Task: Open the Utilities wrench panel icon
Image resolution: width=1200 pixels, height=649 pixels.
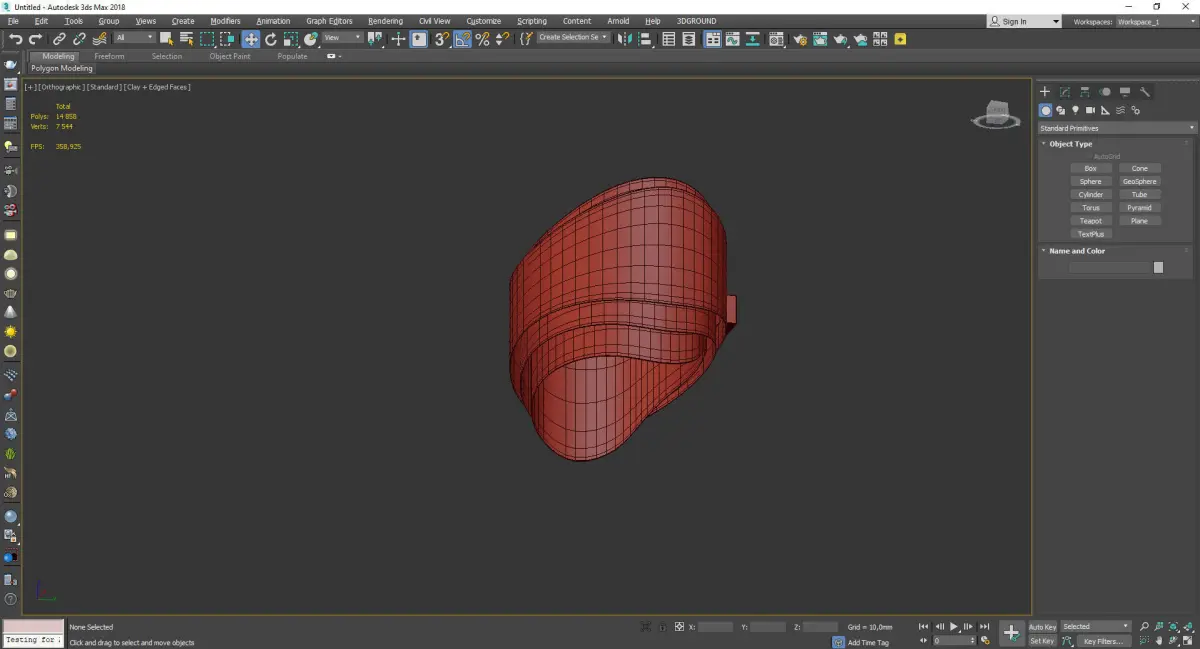Action: click(1145, 91)
